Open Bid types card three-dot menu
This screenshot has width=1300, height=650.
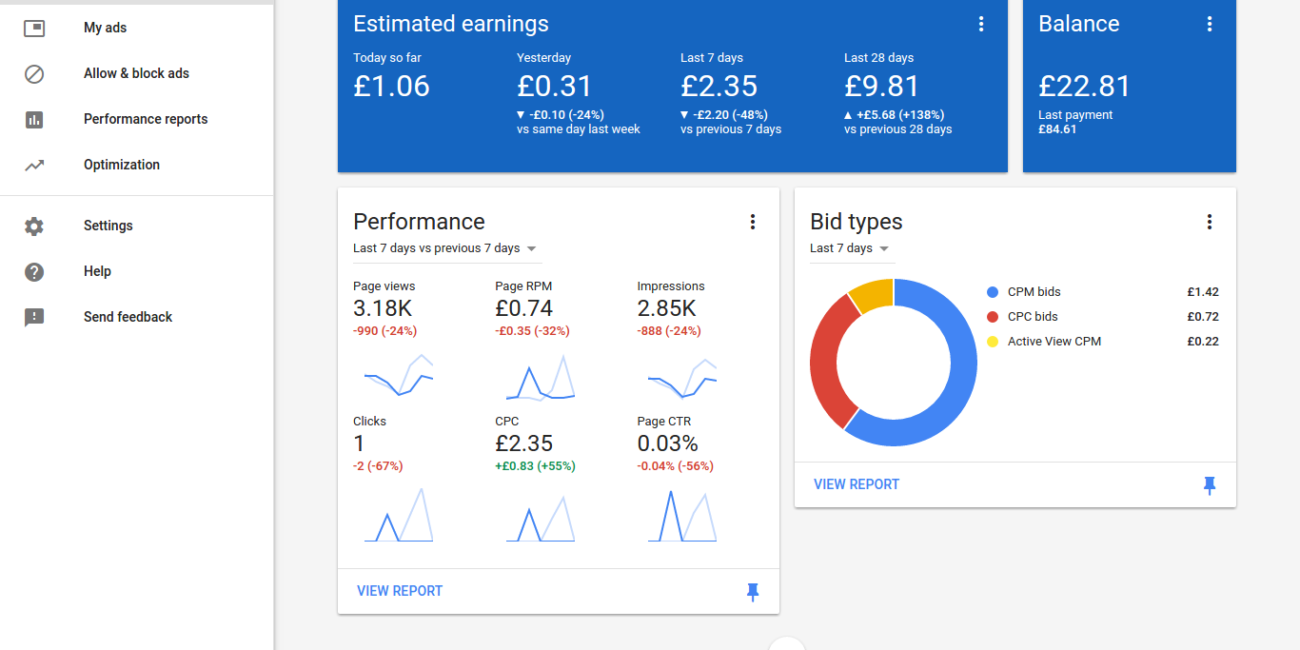coord(1209,222)
